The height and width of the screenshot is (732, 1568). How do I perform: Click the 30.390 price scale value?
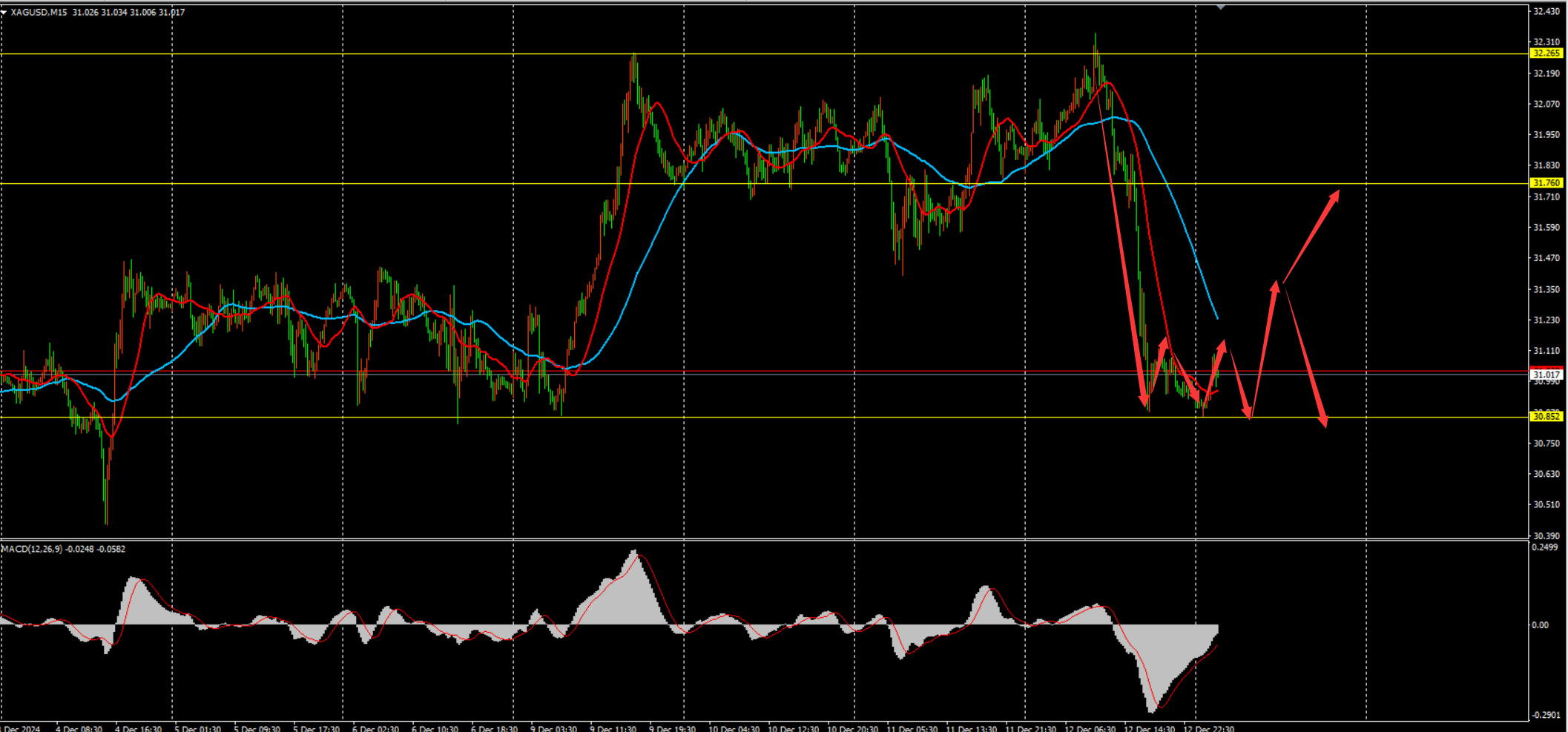[x=1546, y=535]
